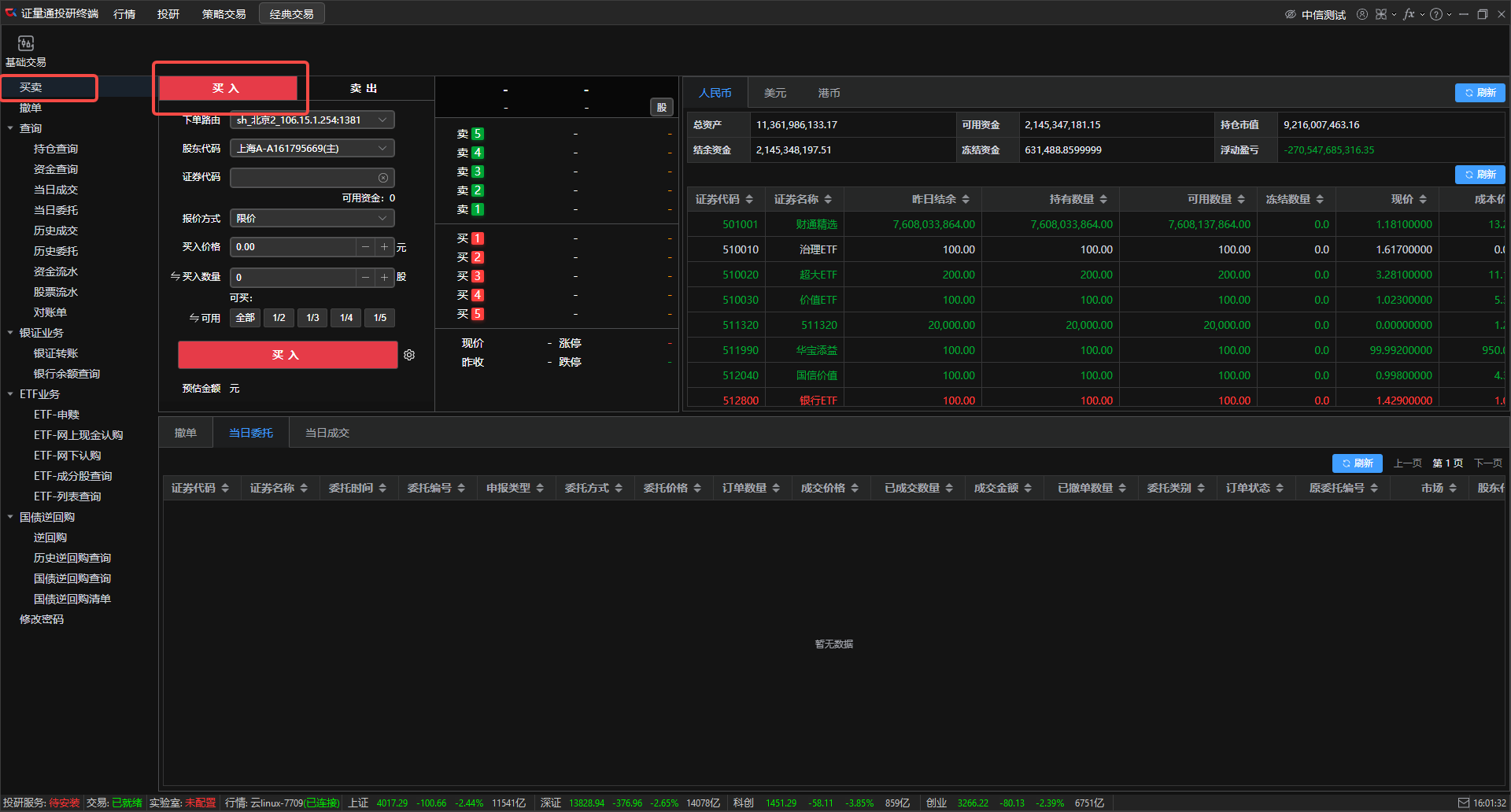Collapse the ETF业务 tree section

point(10,394)
